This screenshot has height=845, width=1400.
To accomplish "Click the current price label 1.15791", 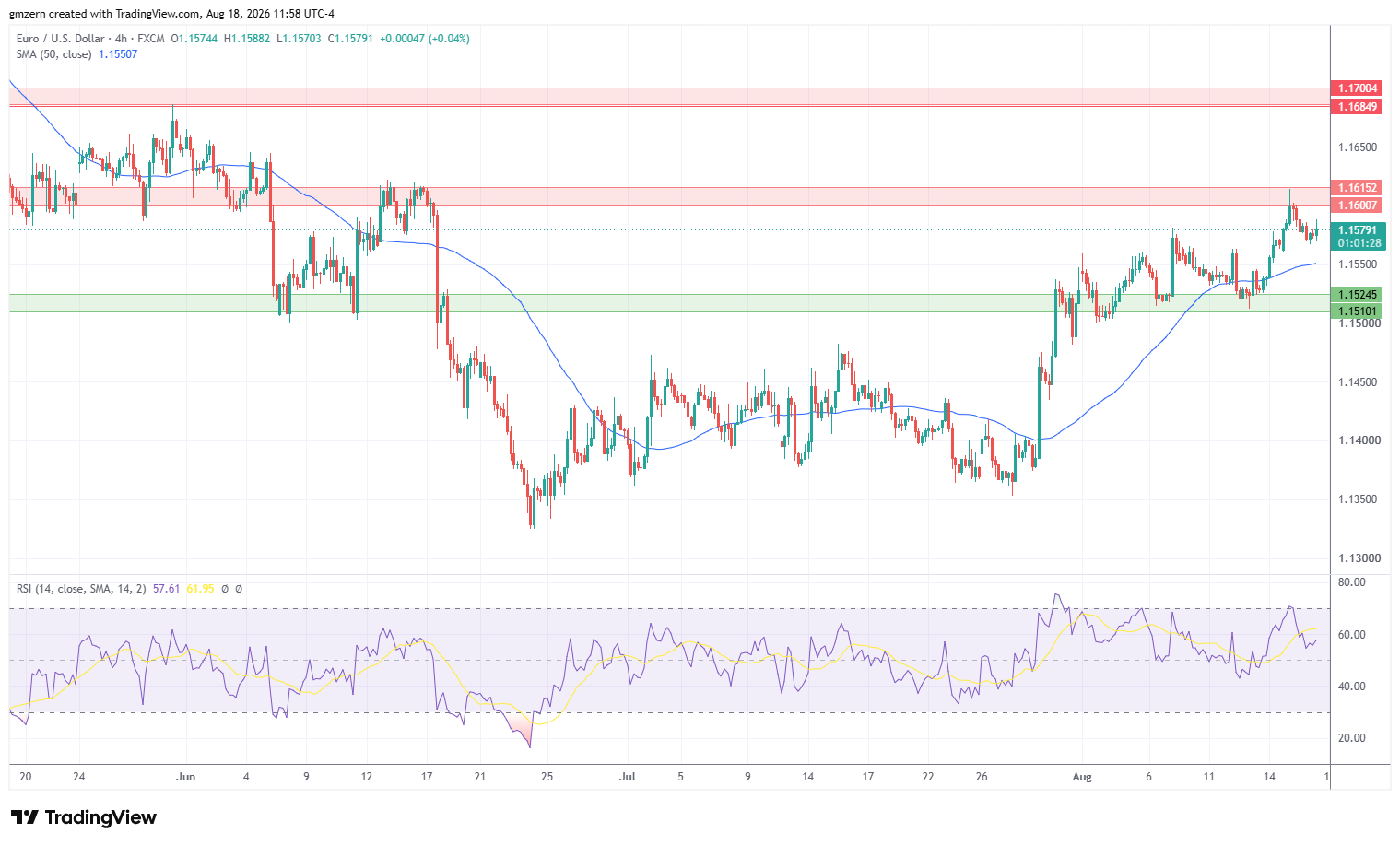I will point(1358,230).
